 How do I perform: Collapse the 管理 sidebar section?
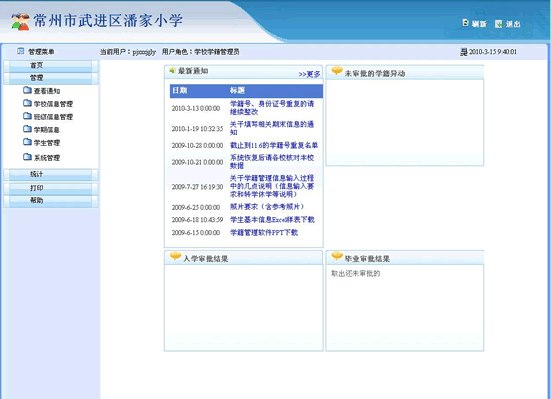pyautogui.click(x=51, y=78)
